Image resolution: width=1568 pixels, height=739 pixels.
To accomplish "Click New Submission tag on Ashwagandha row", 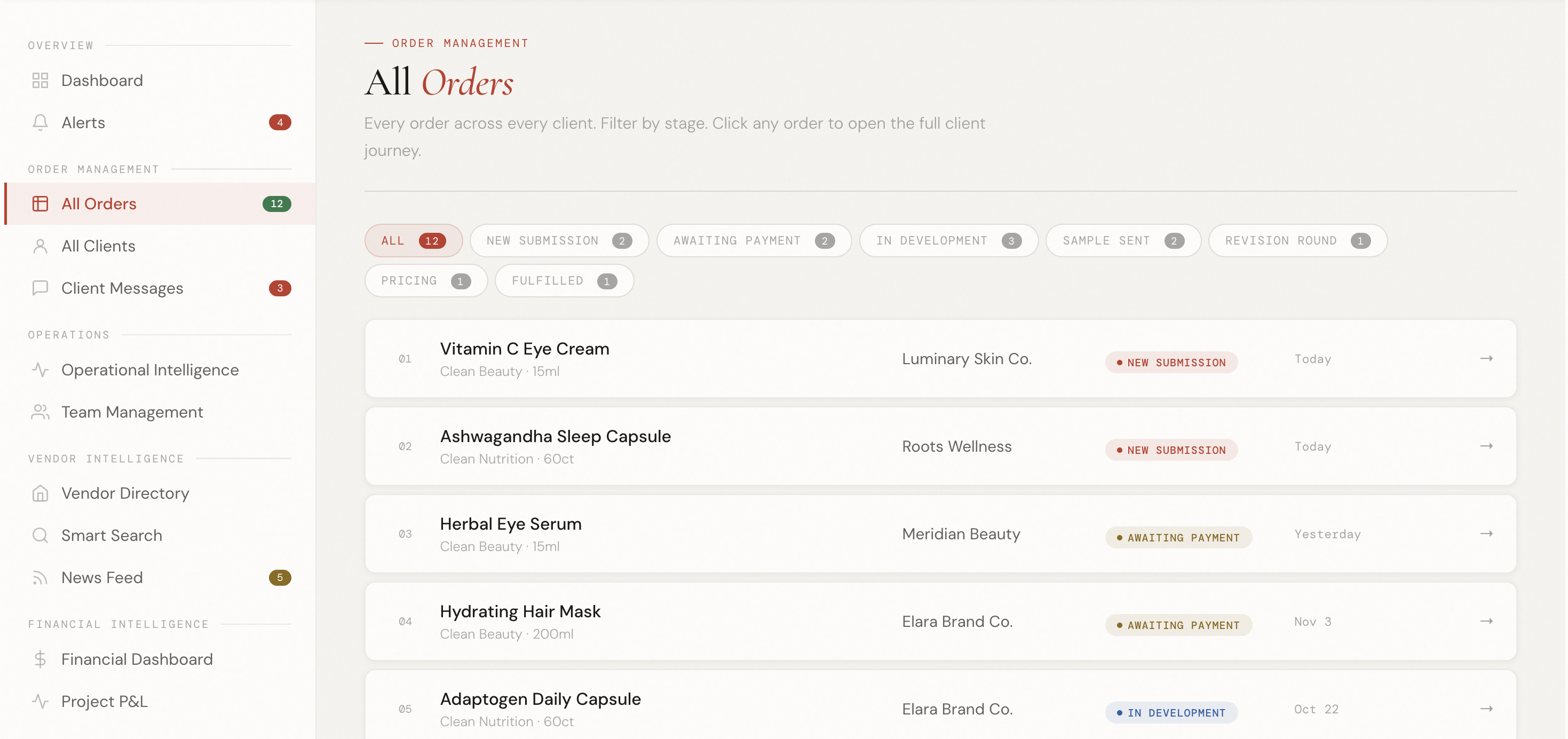I will coord(1171,450).
